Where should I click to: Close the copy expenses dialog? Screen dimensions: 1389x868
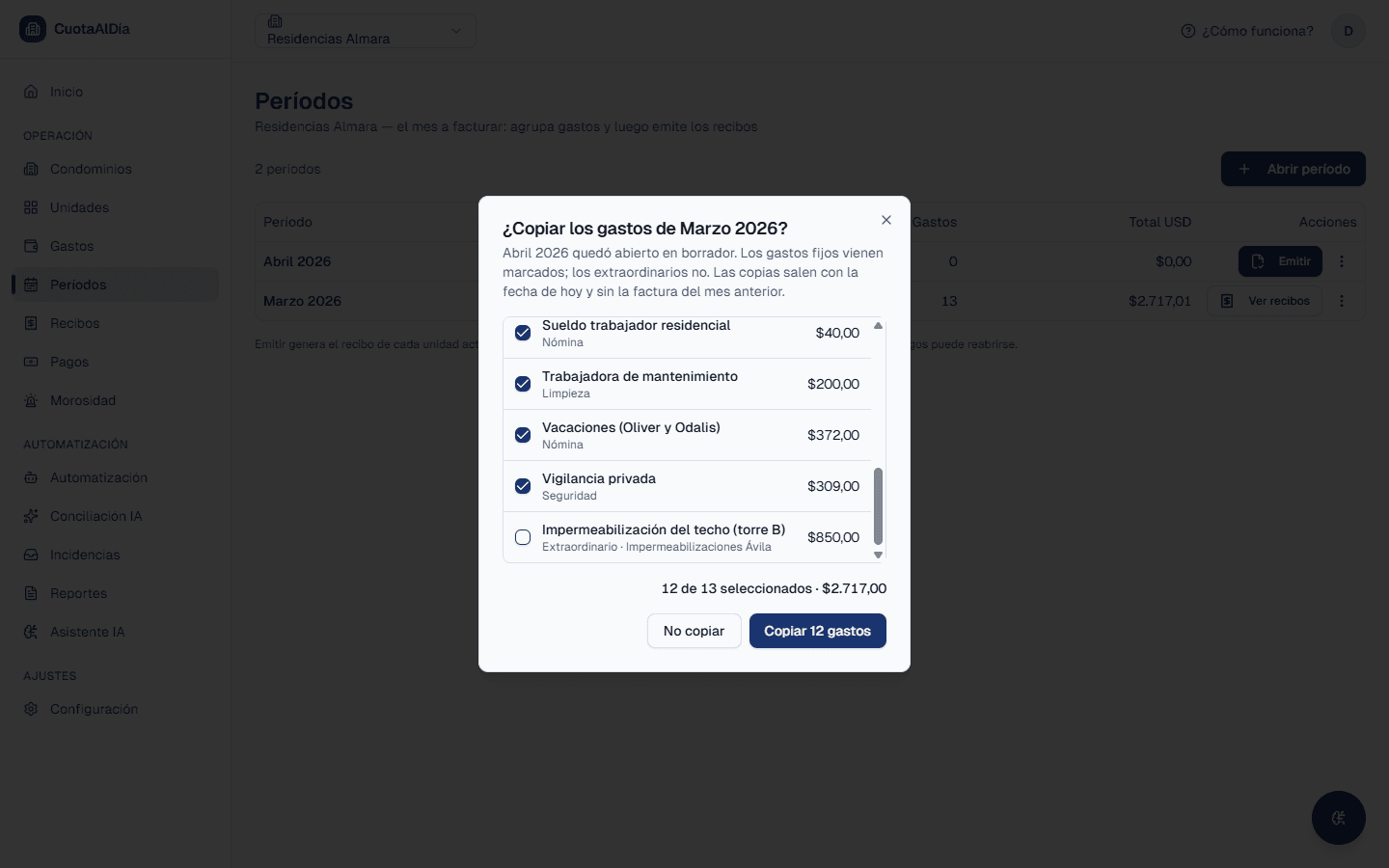pos(885,220)
